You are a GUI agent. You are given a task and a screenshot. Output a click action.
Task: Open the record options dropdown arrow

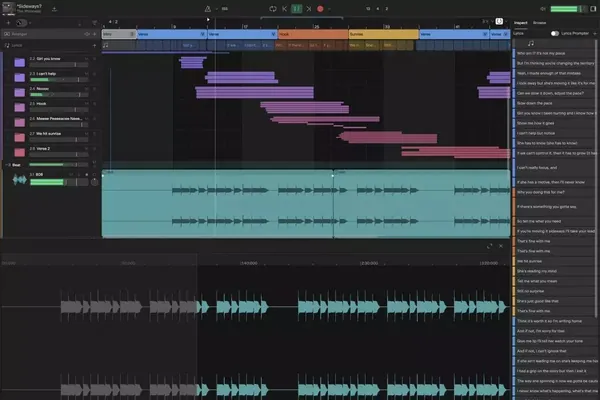[x=329, y=9]
